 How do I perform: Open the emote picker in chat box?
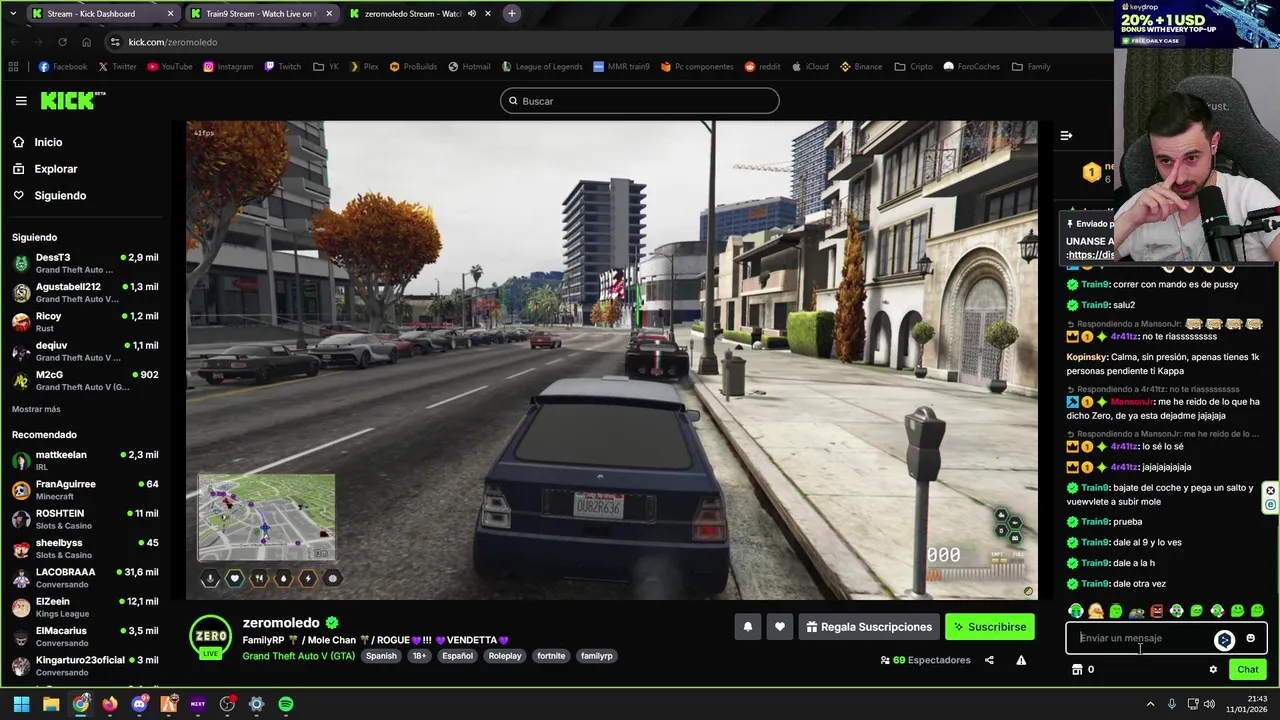(1250, 638)
